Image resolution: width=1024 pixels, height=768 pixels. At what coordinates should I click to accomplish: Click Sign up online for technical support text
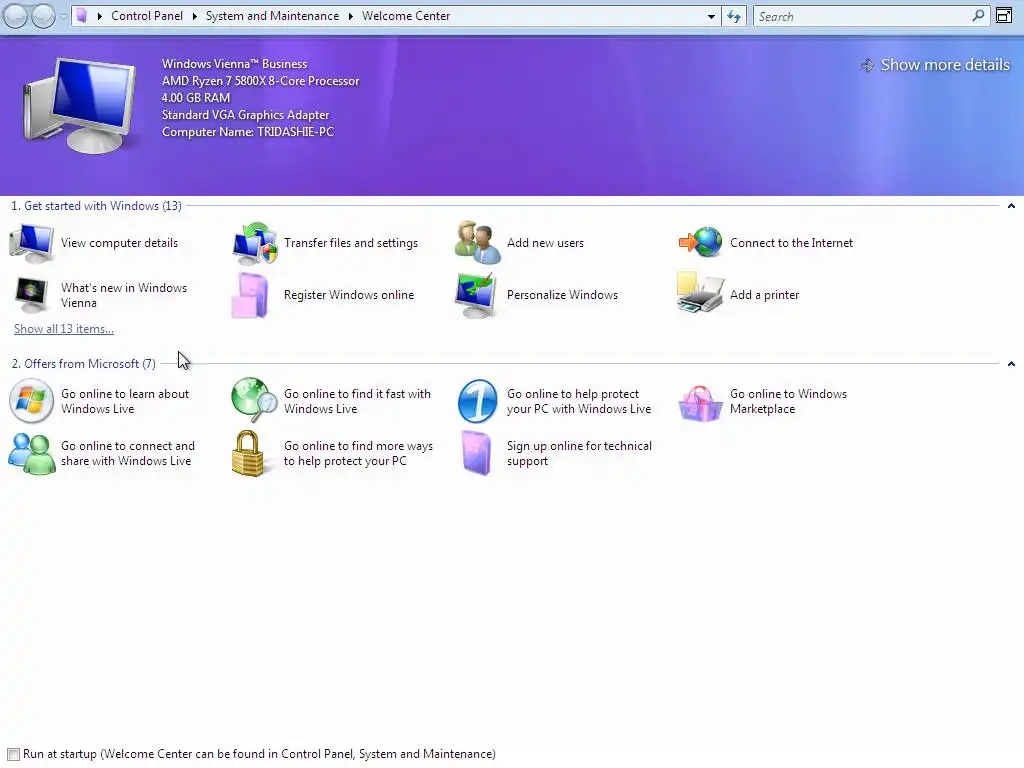(x=579, y=453)
